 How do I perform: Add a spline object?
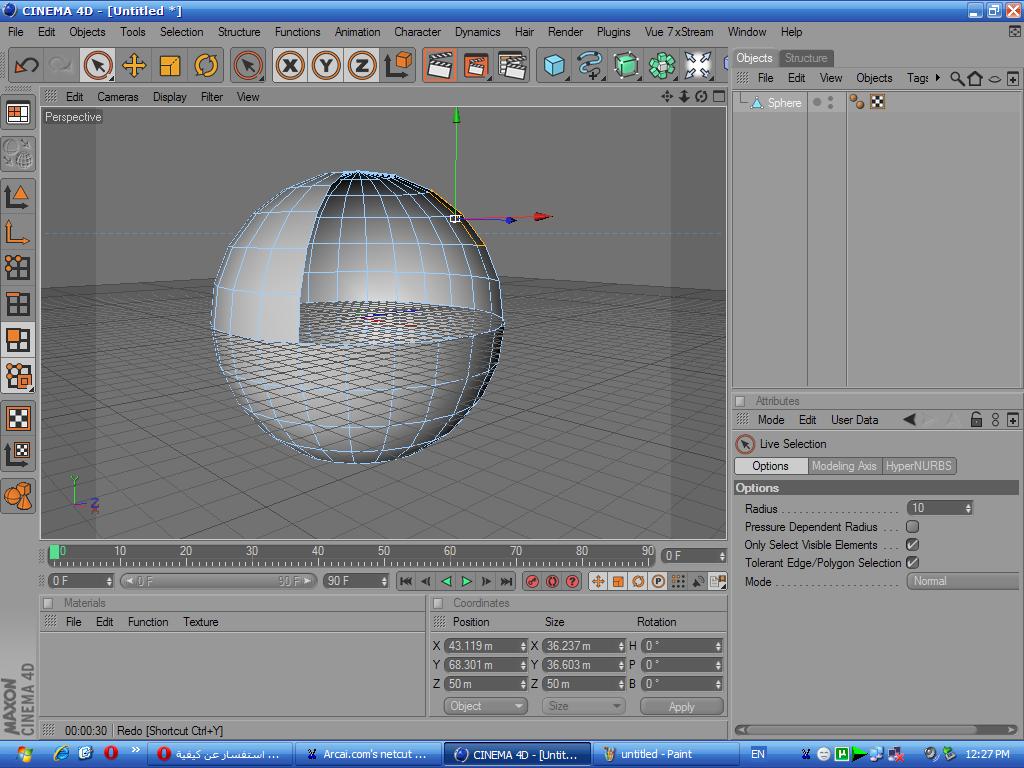pyautogui.click(x=590, y=65)
